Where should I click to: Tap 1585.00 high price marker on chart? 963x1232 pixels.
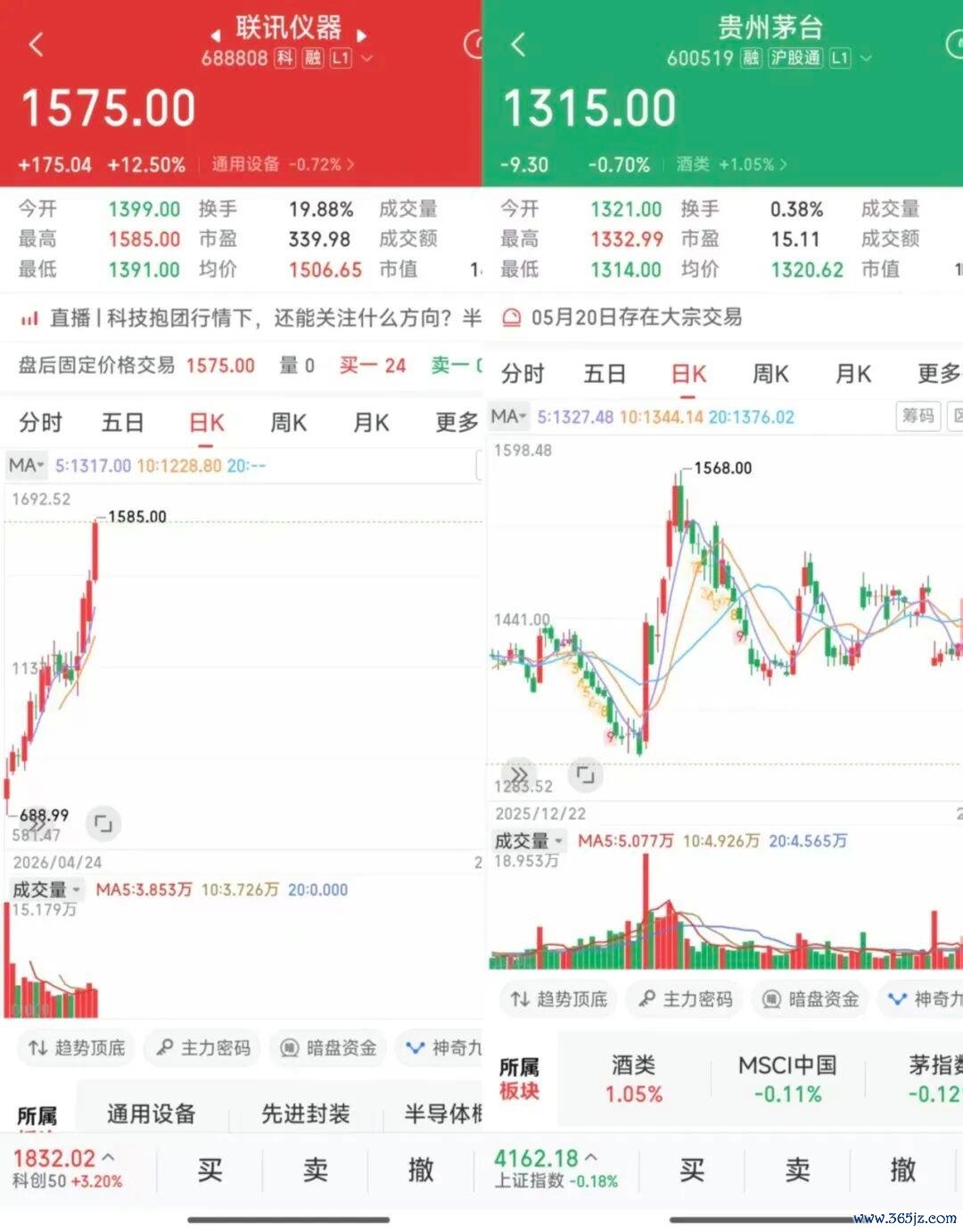[x=136, y=517]
